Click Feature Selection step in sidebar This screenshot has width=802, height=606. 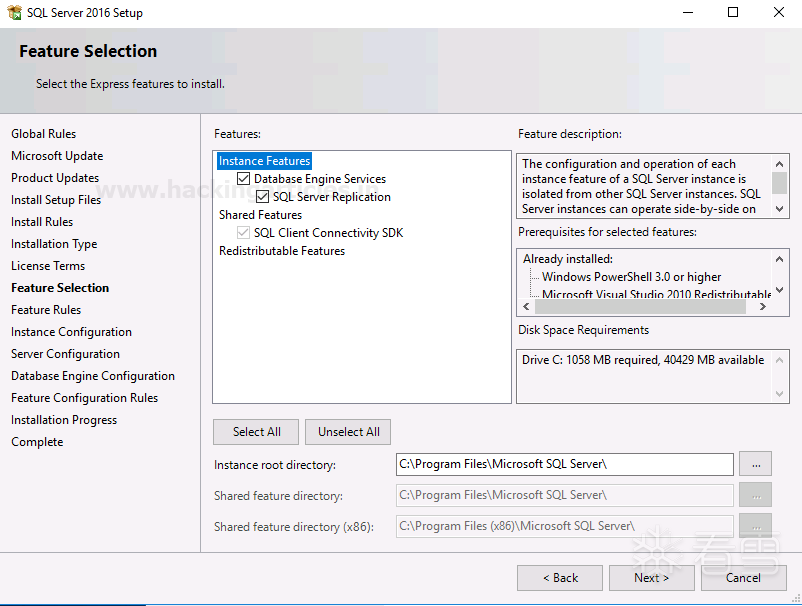pyautogui.click(x=60, y=288)
